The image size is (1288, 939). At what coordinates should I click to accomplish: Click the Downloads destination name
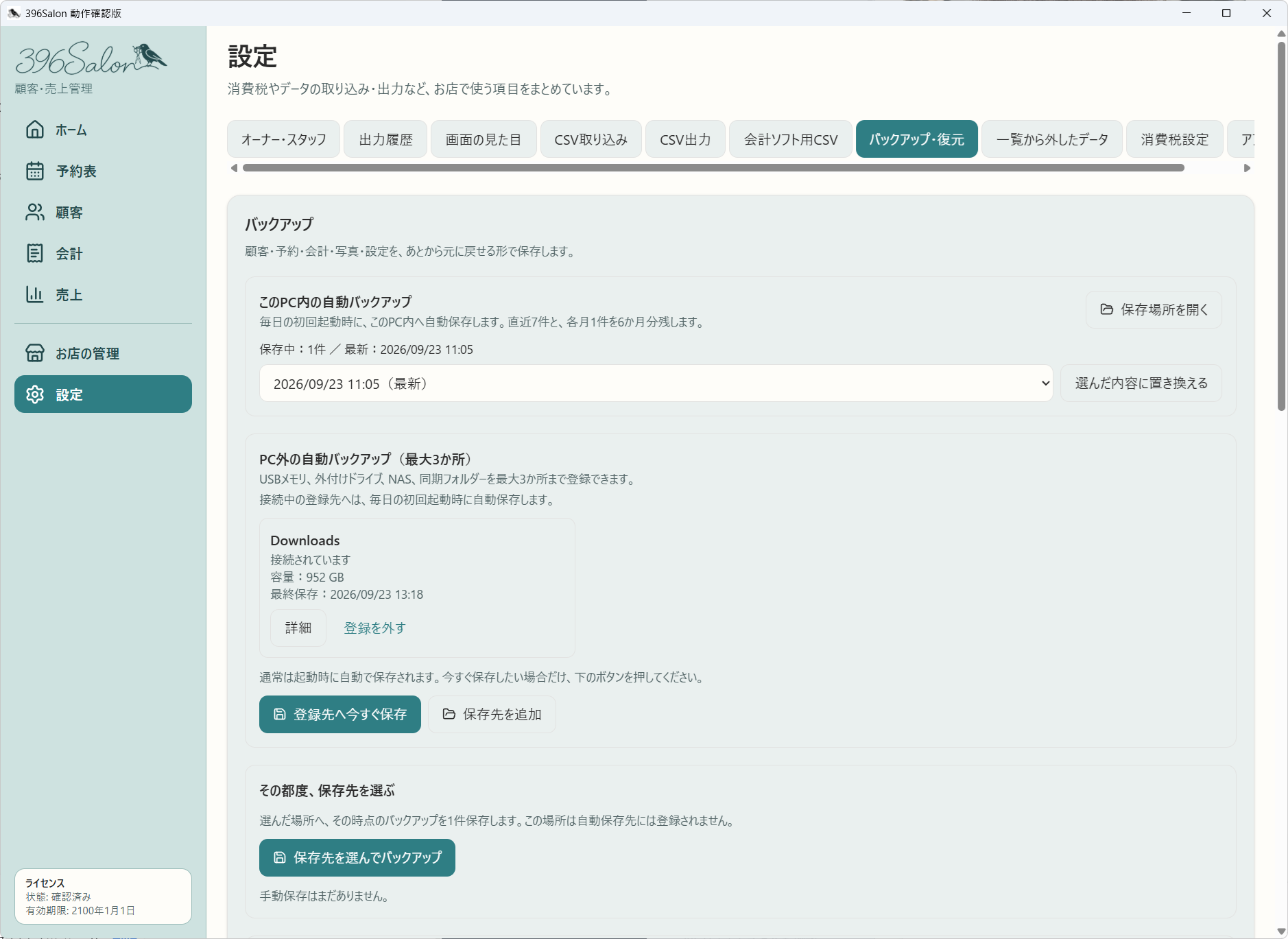(305, 540)
